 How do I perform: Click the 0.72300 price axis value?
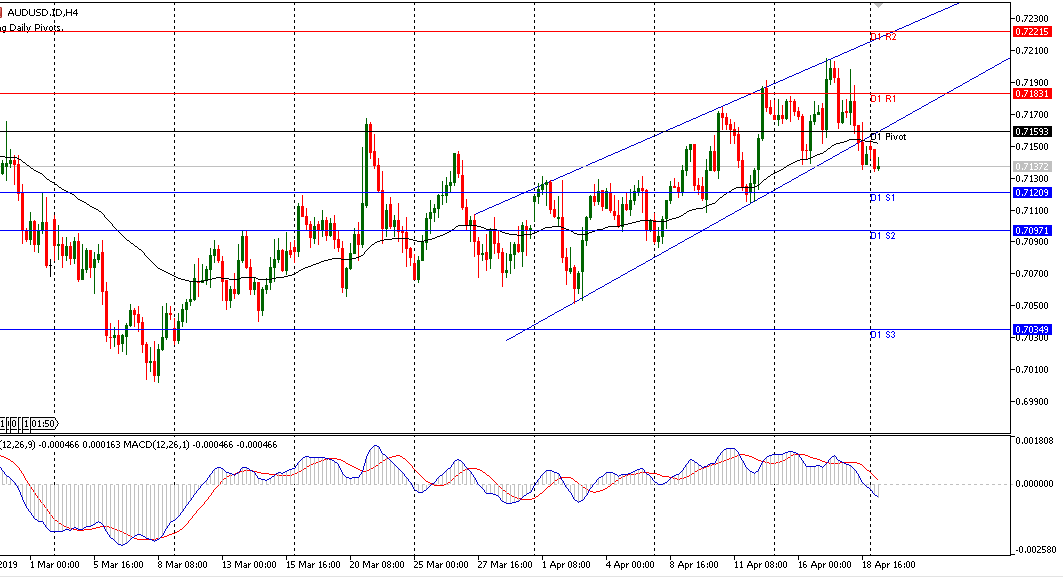pos(1032,18)
